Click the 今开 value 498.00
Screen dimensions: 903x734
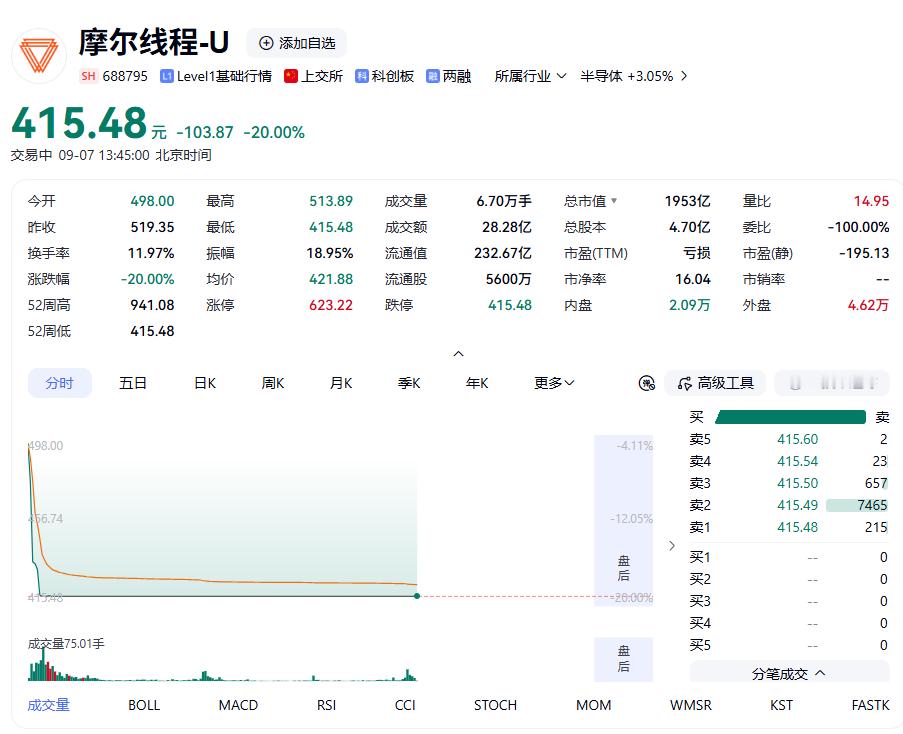pos(152,201)
